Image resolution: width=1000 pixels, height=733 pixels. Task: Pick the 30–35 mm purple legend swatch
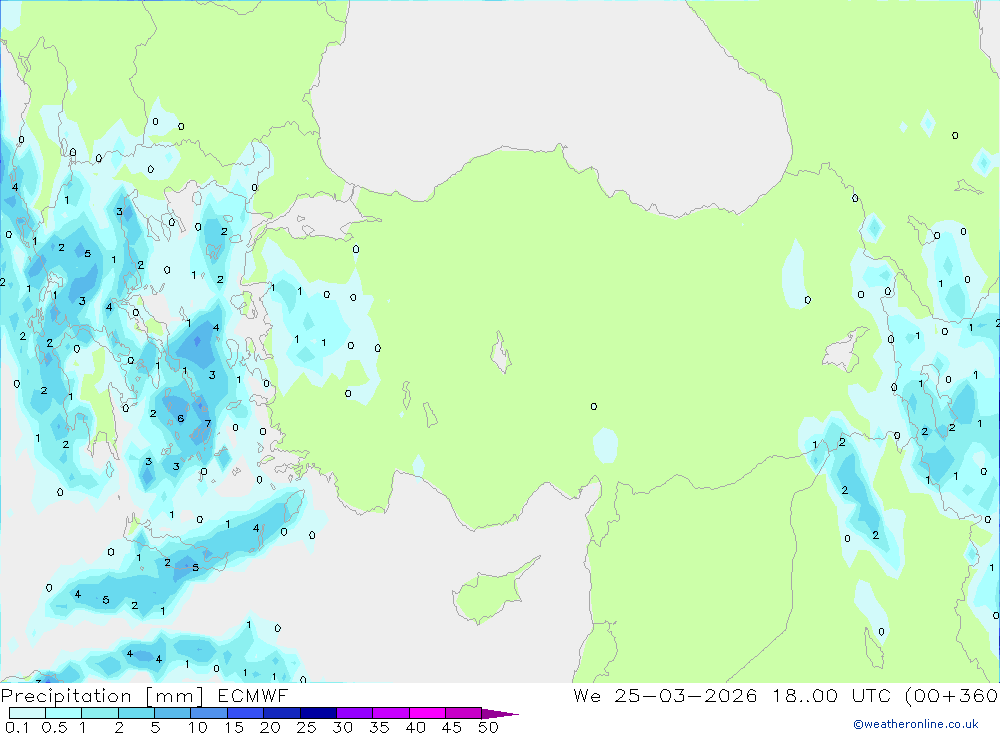click(354, 713)
